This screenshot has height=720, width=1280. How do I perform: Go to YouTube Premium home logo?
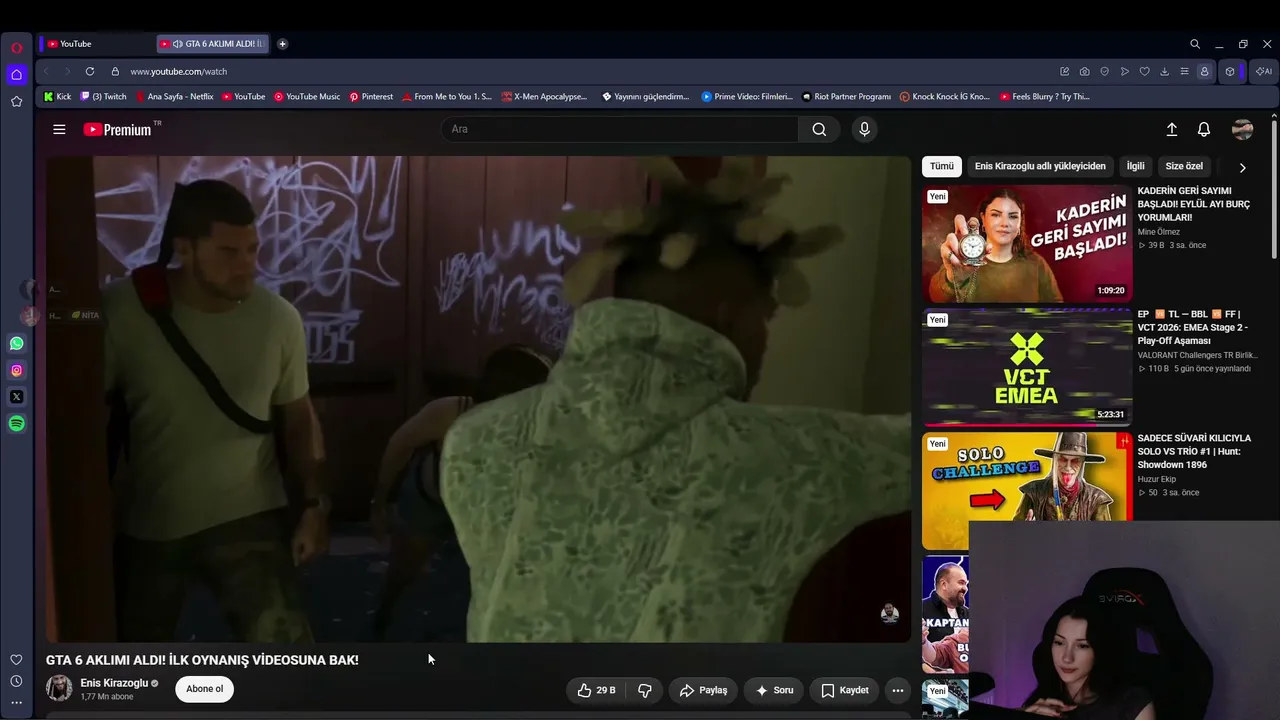pyautogui.click(x=120, y=129)
